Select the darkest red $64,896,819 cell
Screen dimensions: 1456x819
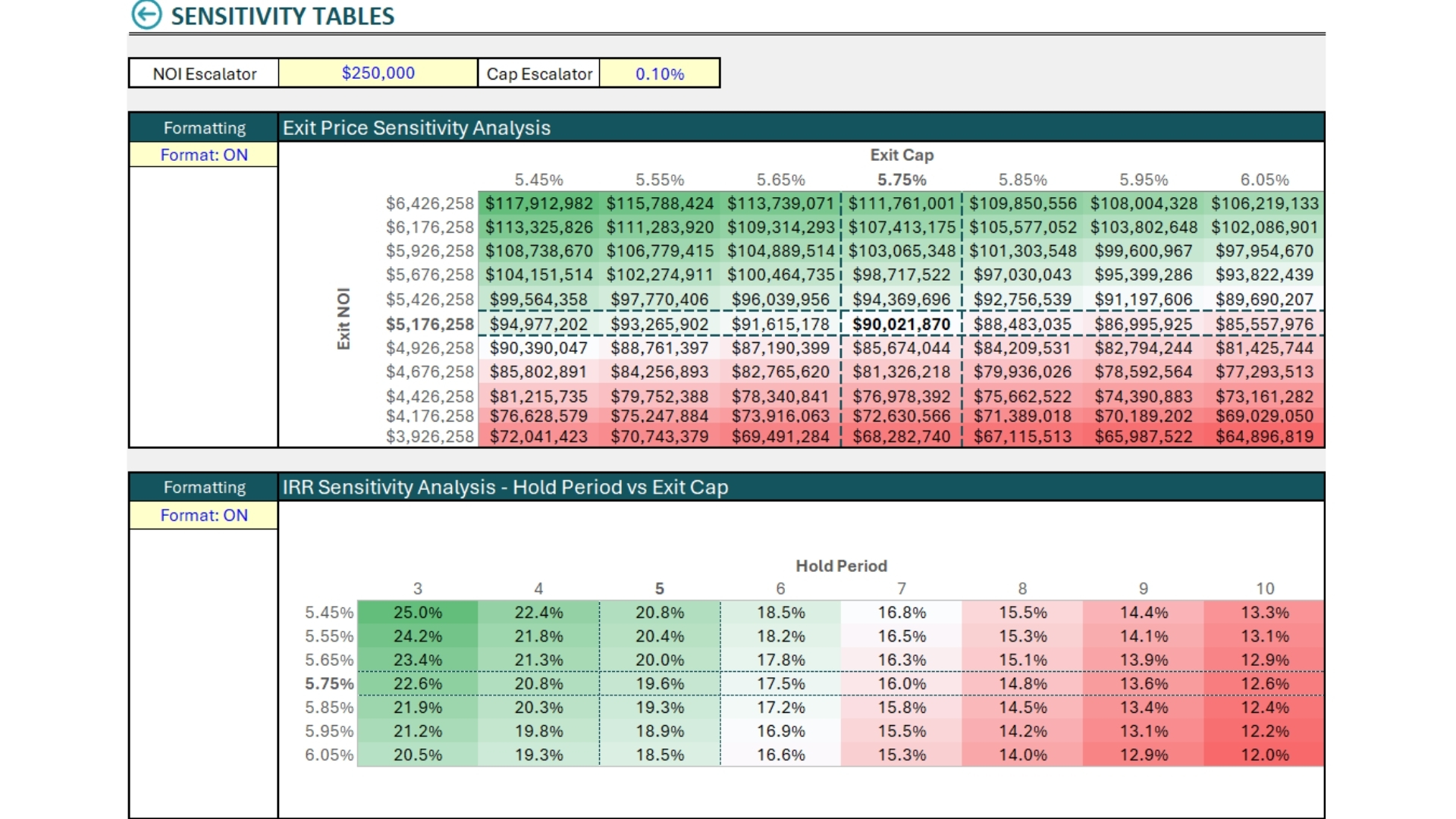pos(1263,437)
